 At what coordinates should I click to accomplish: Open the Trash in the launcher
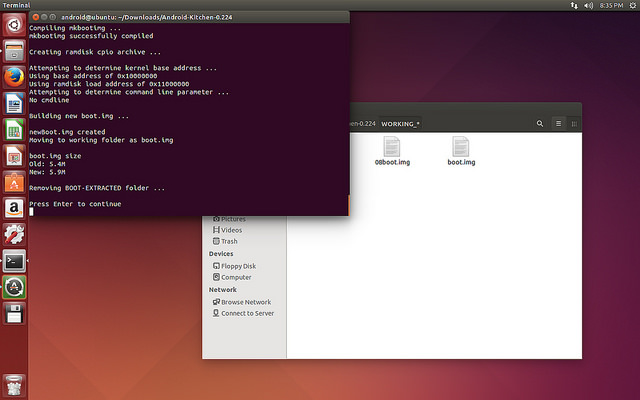[x=14, y=383]
